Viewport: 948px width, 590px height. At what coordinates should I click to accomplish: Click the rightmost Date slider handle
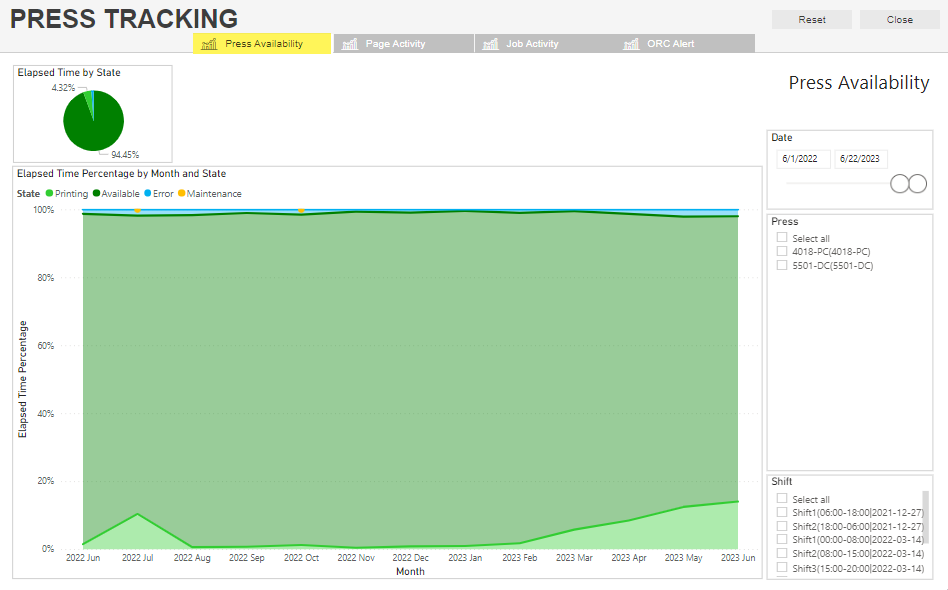click(x=917, y=183)
